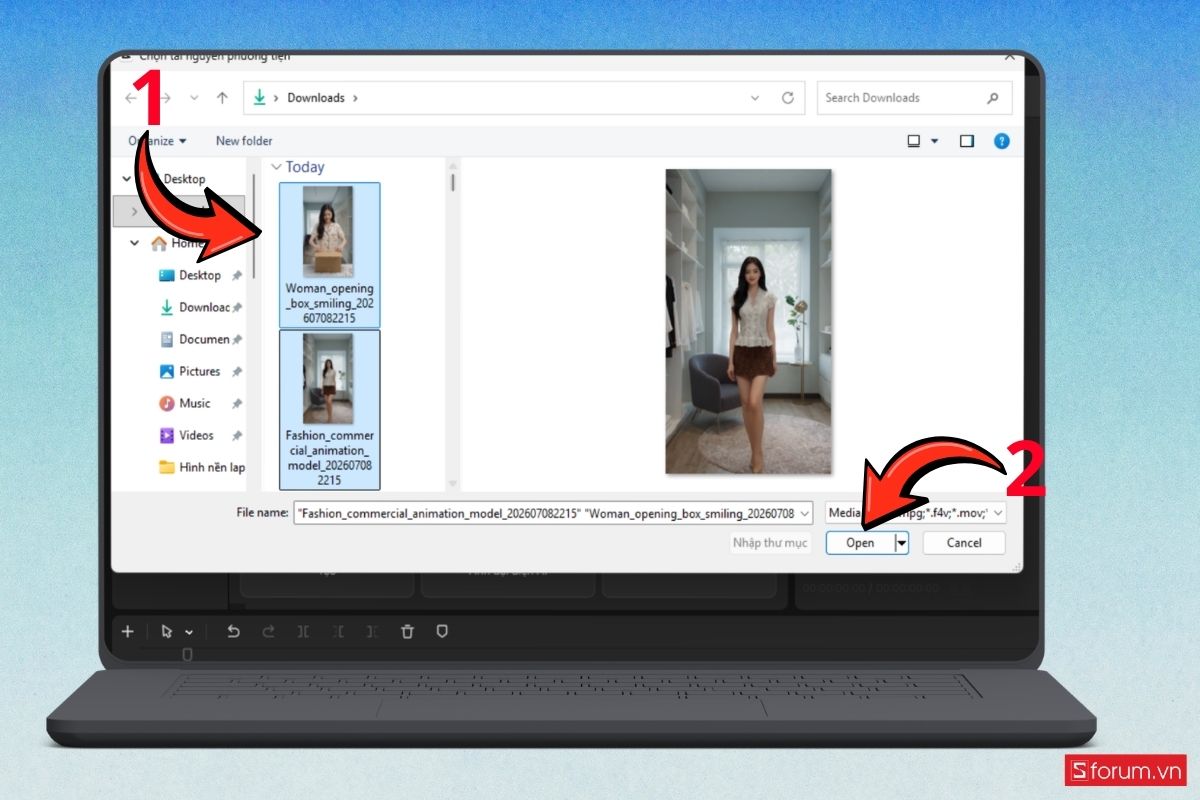
Task: Open the Hình nền lap folder
Action: coord(202,467)
